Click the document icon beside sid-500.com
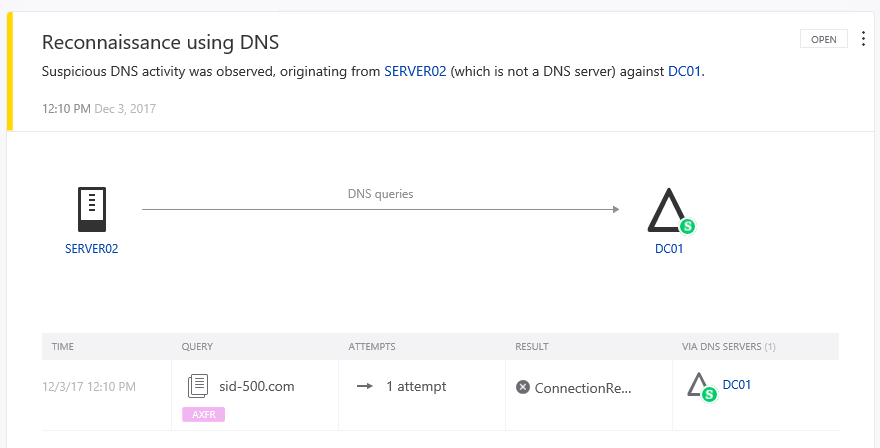 198,386
